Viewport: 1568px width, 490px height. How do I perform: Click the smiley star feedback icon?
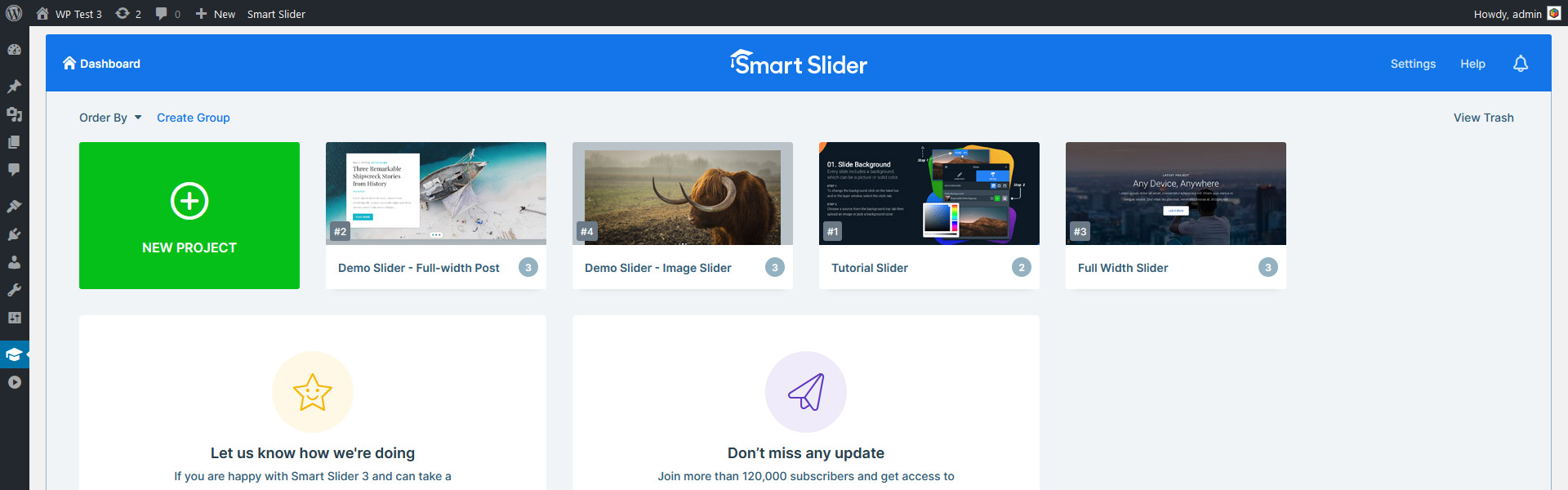click(313, 392)
